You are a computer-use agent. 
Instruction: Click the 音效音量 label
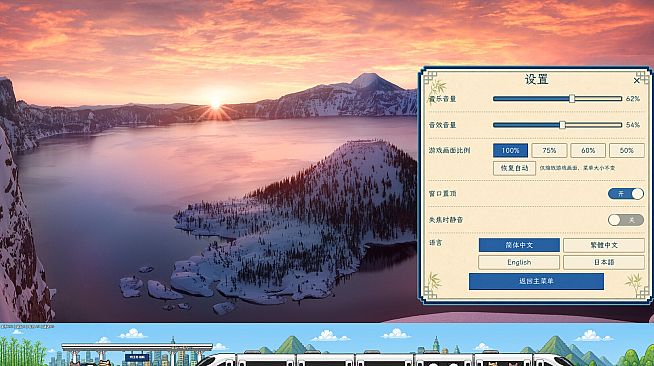click(443, 125)
